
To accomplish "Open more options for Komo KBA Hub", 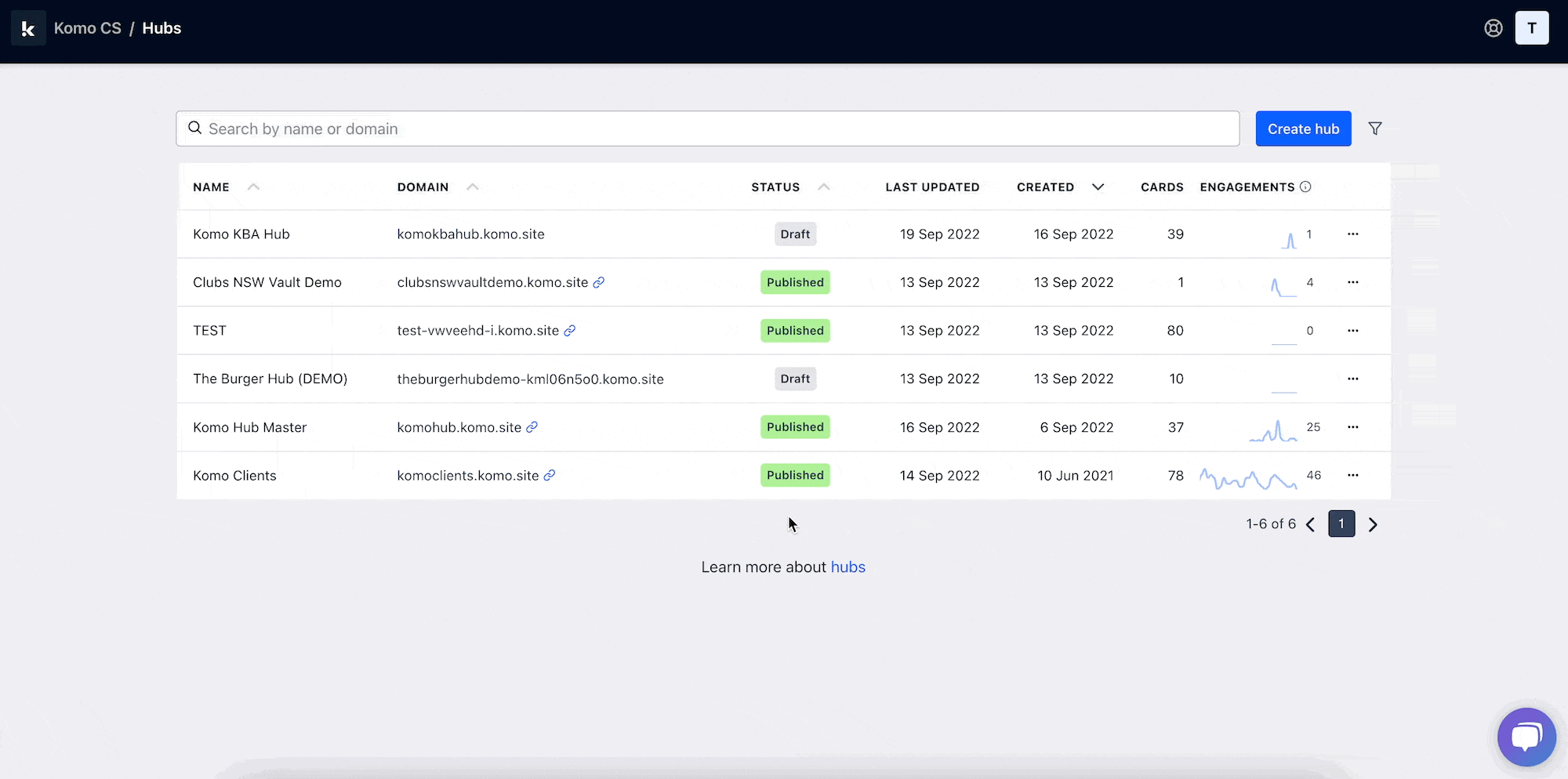I will coord(1353,234).
